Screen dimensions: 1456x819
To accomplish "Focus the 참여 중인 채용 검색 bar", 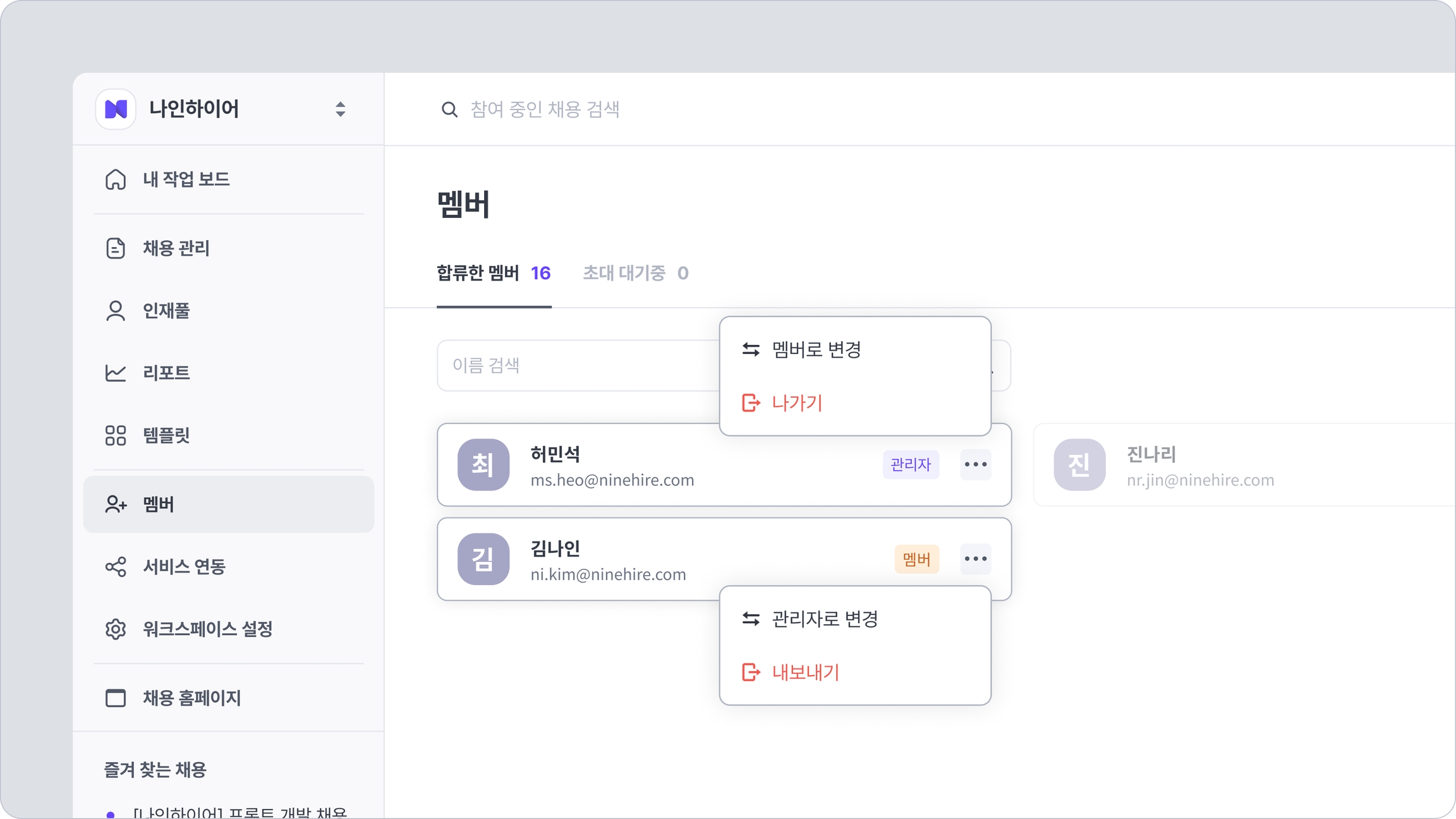I will point(545,110).
